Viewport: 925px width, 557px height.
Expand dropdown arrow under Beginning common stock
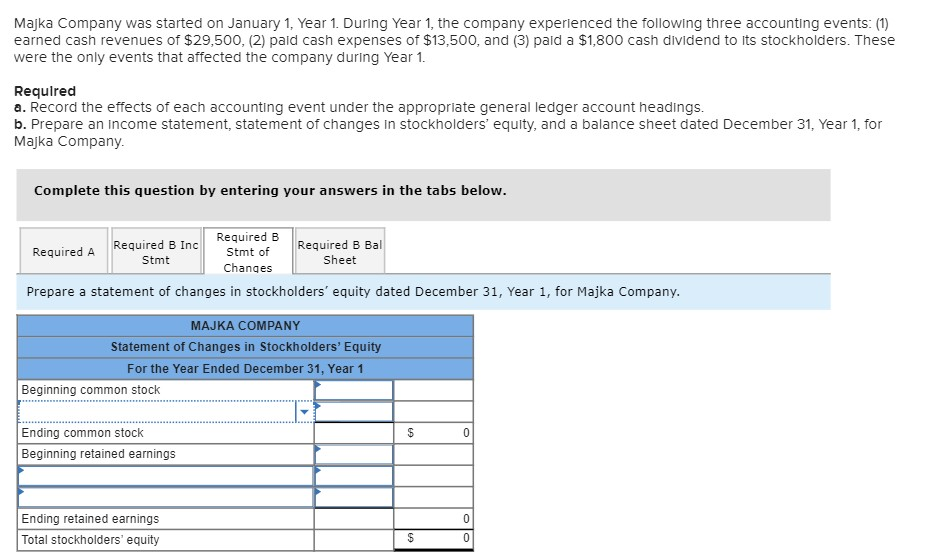click(304, 412)
